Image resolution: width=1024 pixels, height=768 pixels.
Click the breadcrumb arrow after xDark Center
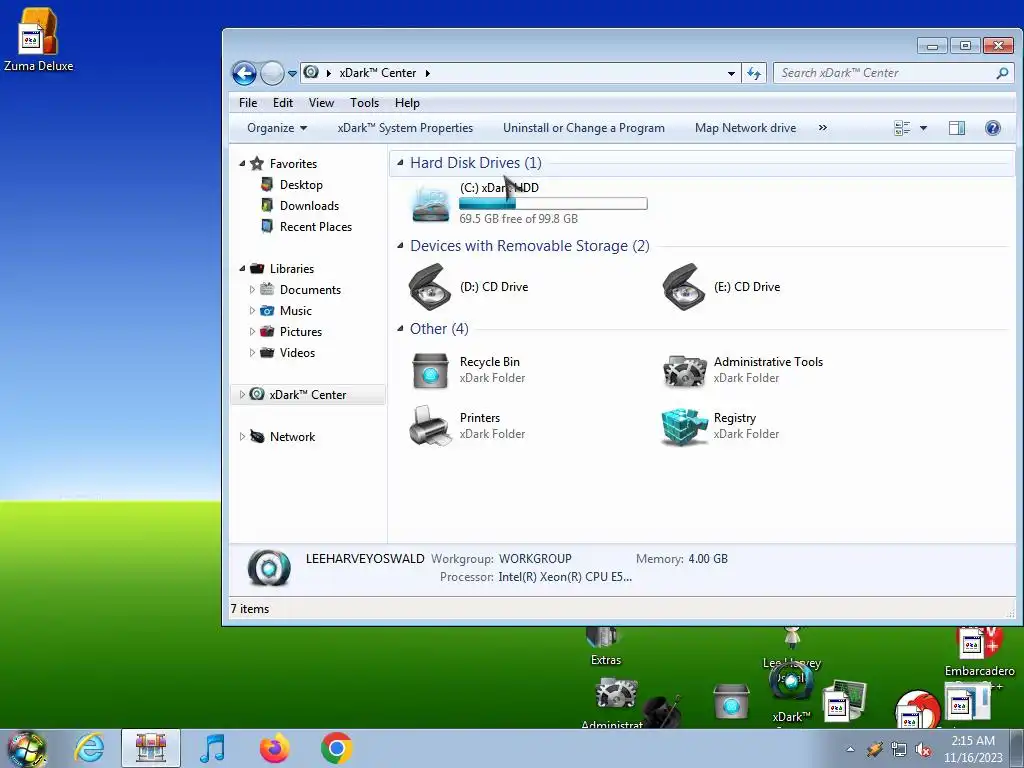click(x=428, y=73)
